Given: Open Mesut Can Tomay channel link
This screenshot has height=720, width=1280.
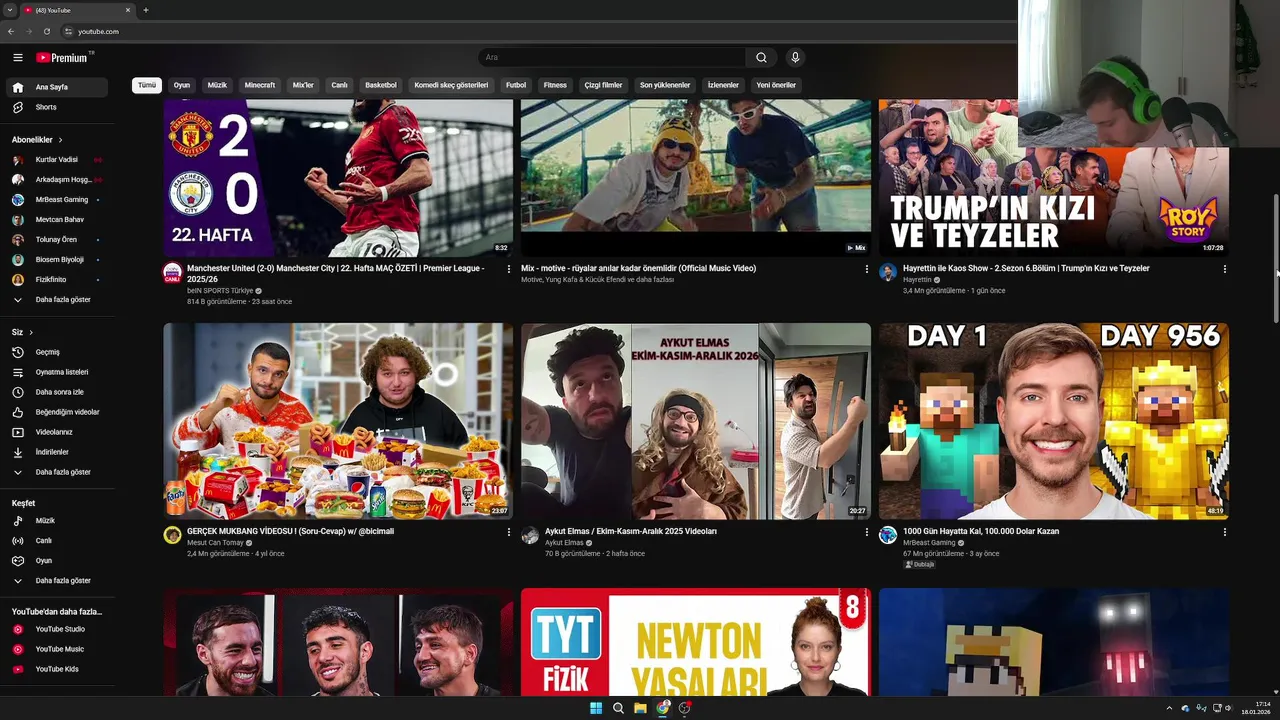Looking at the screenshot, I should tap(215, 543).
